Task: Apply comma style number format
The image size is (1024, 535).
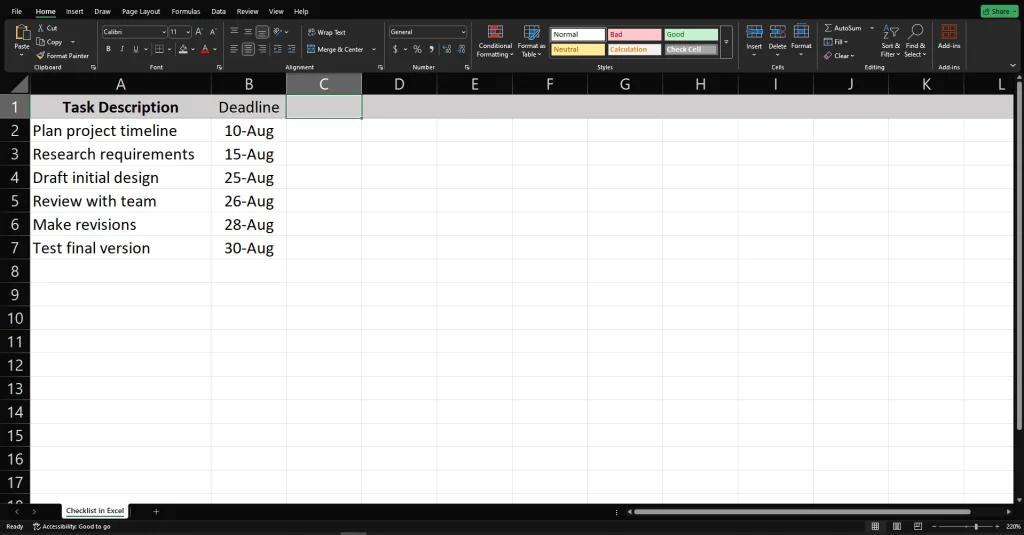Action: click(432, 49)
